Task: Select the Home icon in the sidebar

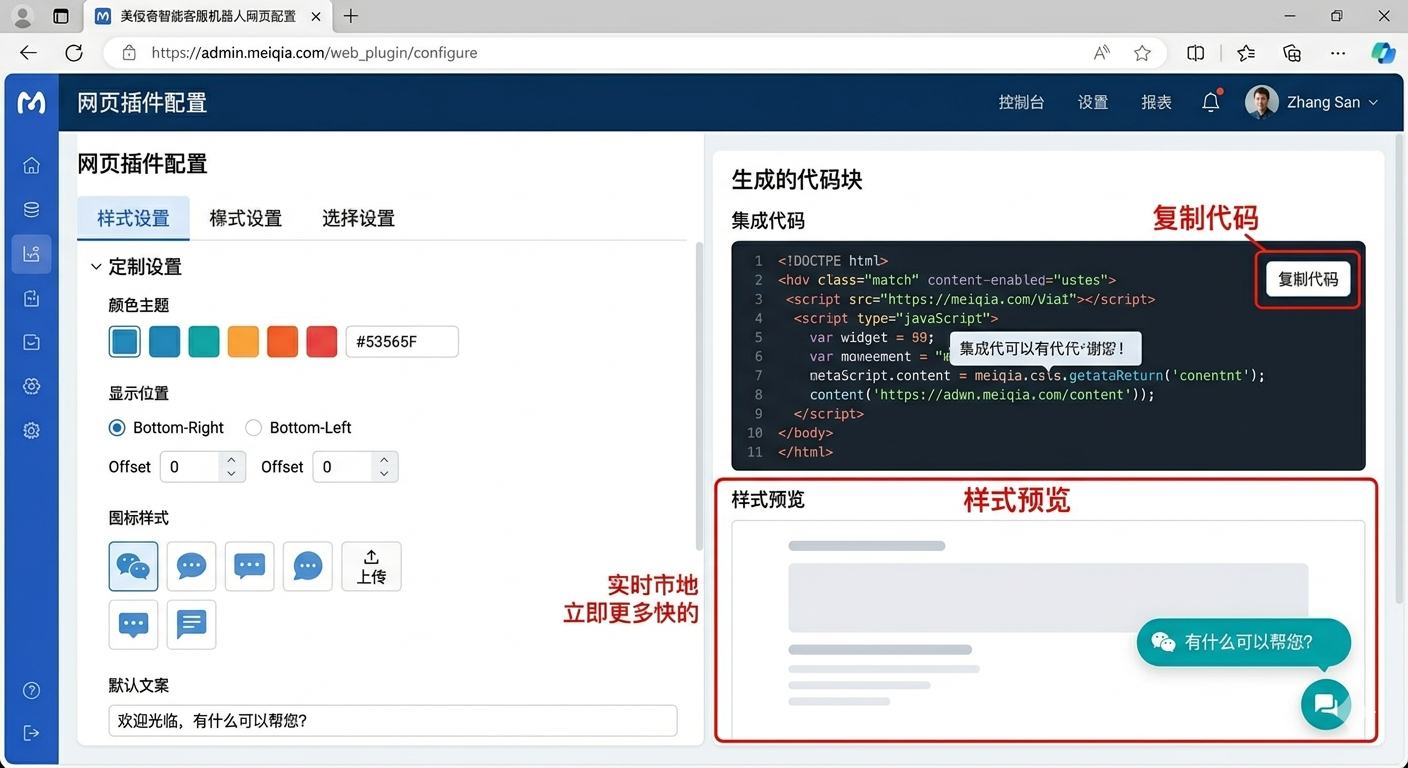Action: (31, 165)
